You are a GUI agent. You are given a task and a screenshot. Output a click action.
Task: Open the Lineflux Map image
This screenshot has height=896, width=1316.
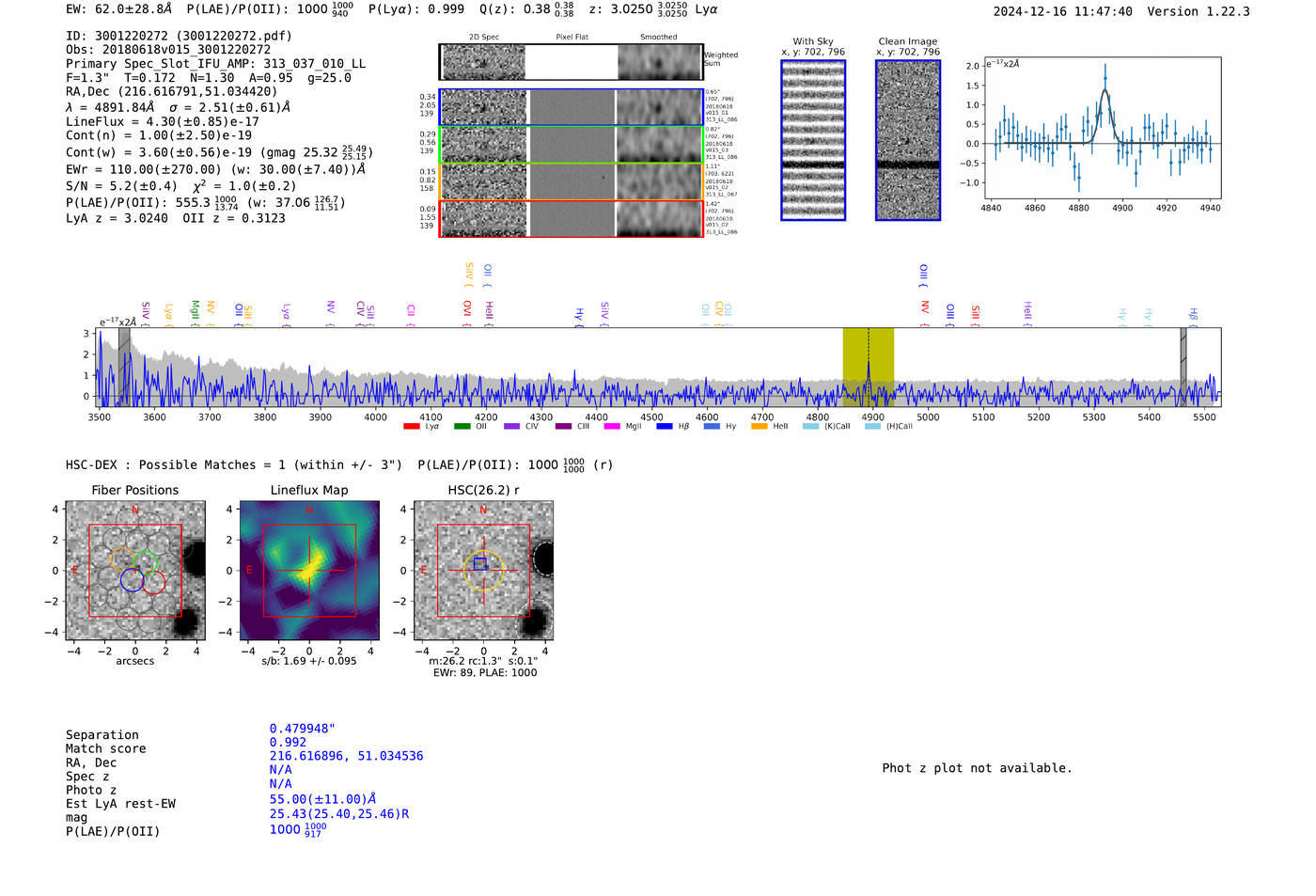coord(309,571)
